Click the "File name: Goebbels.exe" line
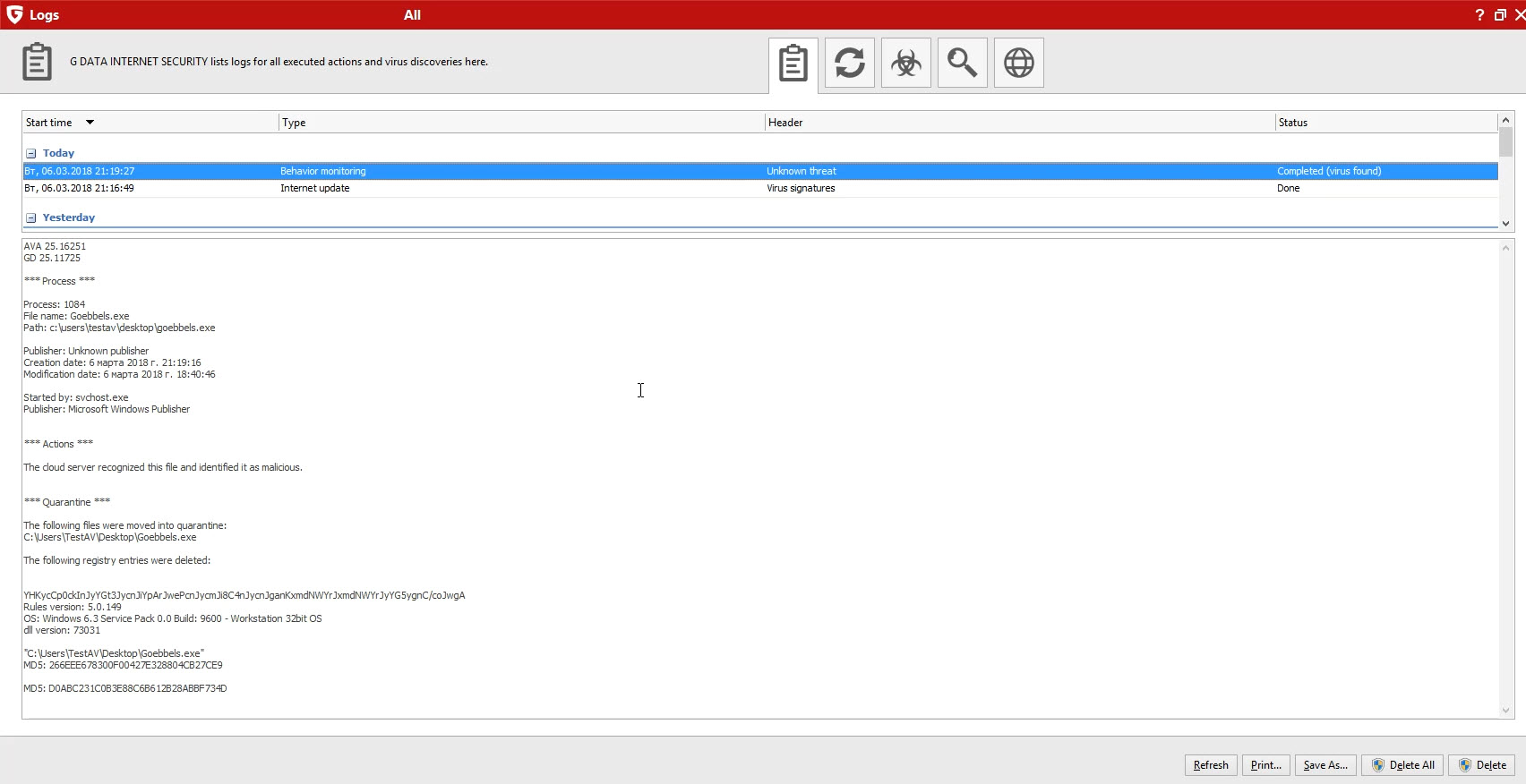Screen dimensions: 1526x784 [x=76, y=316]
